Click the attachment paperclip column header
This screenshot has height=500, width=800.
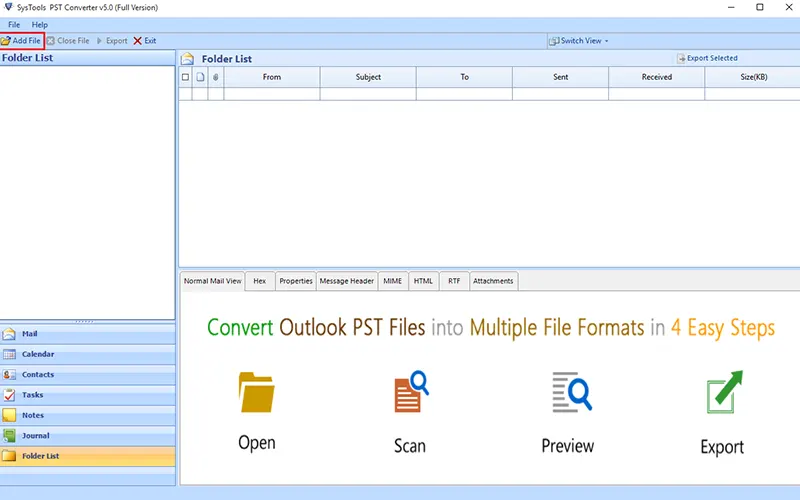click(x=215, y=77)
